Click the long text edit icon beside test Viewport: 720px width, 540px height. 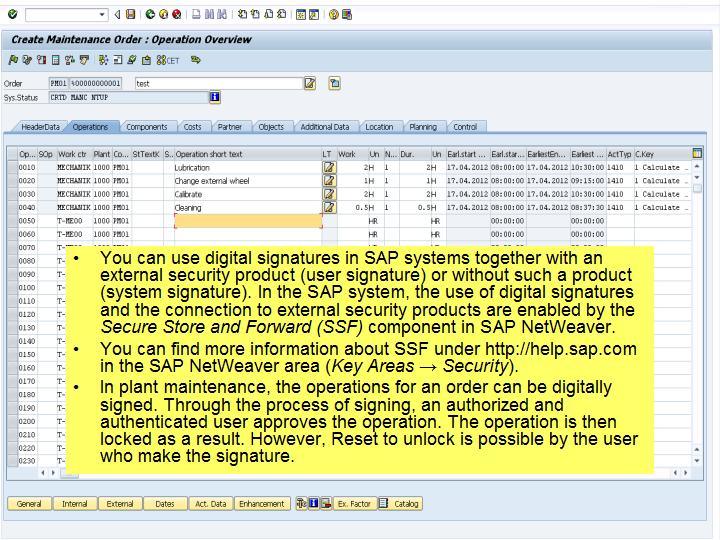[310, 83]
